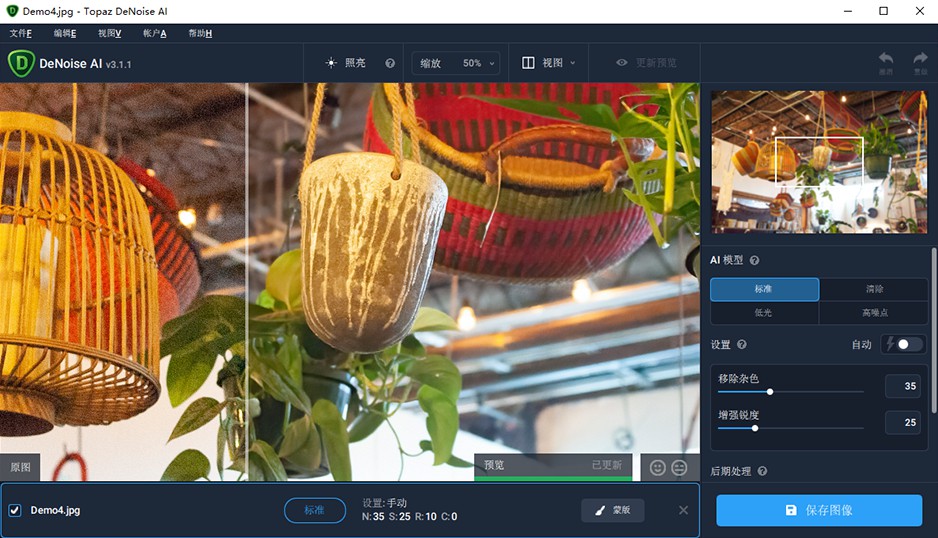Click the Demo4.jpg file name
The width and height of the screenshot is (938, 538).
(55, 510)
